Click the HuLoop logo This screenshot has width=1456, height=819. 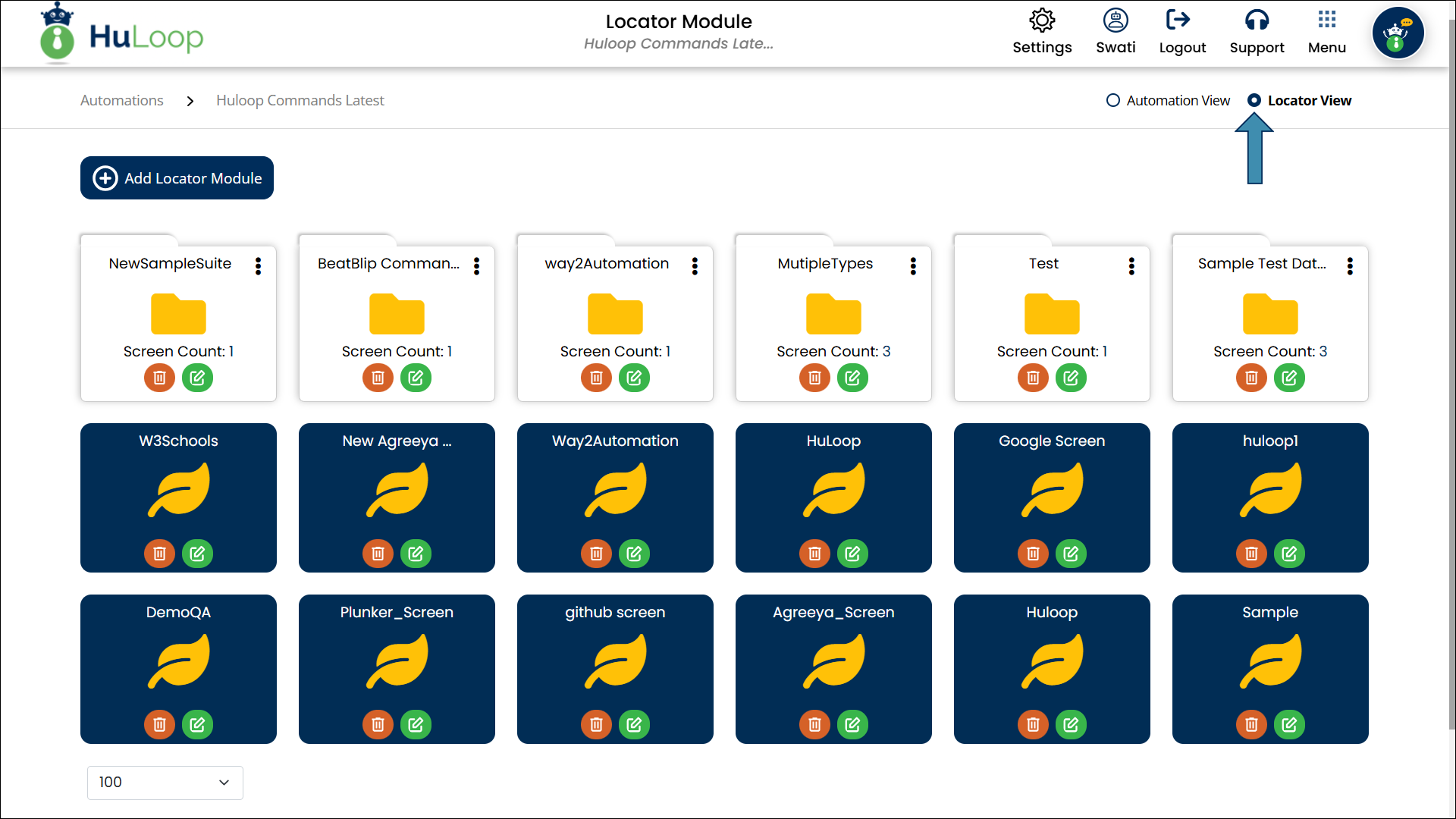[x=121, y=34]
